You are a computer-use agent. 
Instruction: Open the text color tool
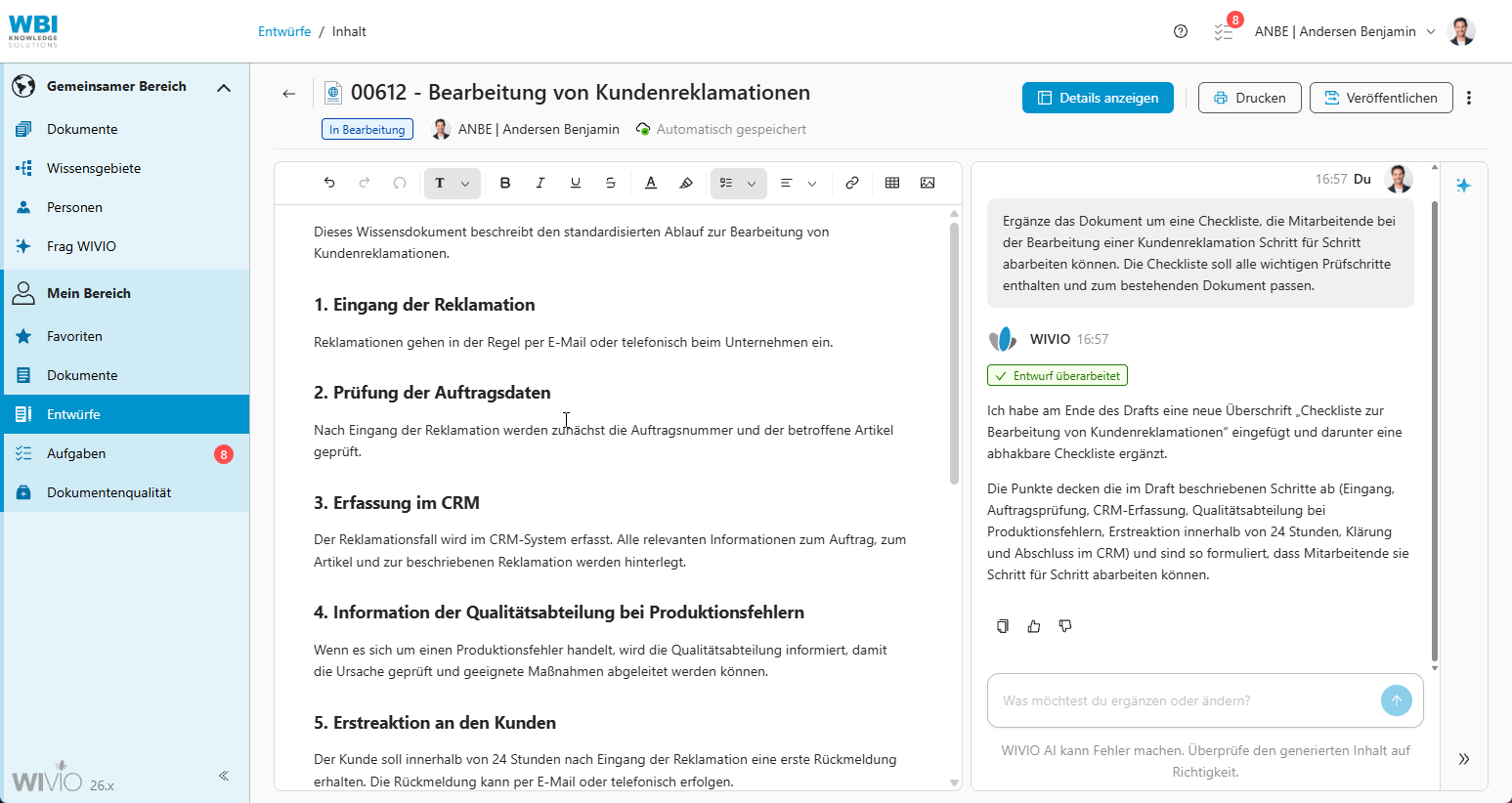click(651, 183)
